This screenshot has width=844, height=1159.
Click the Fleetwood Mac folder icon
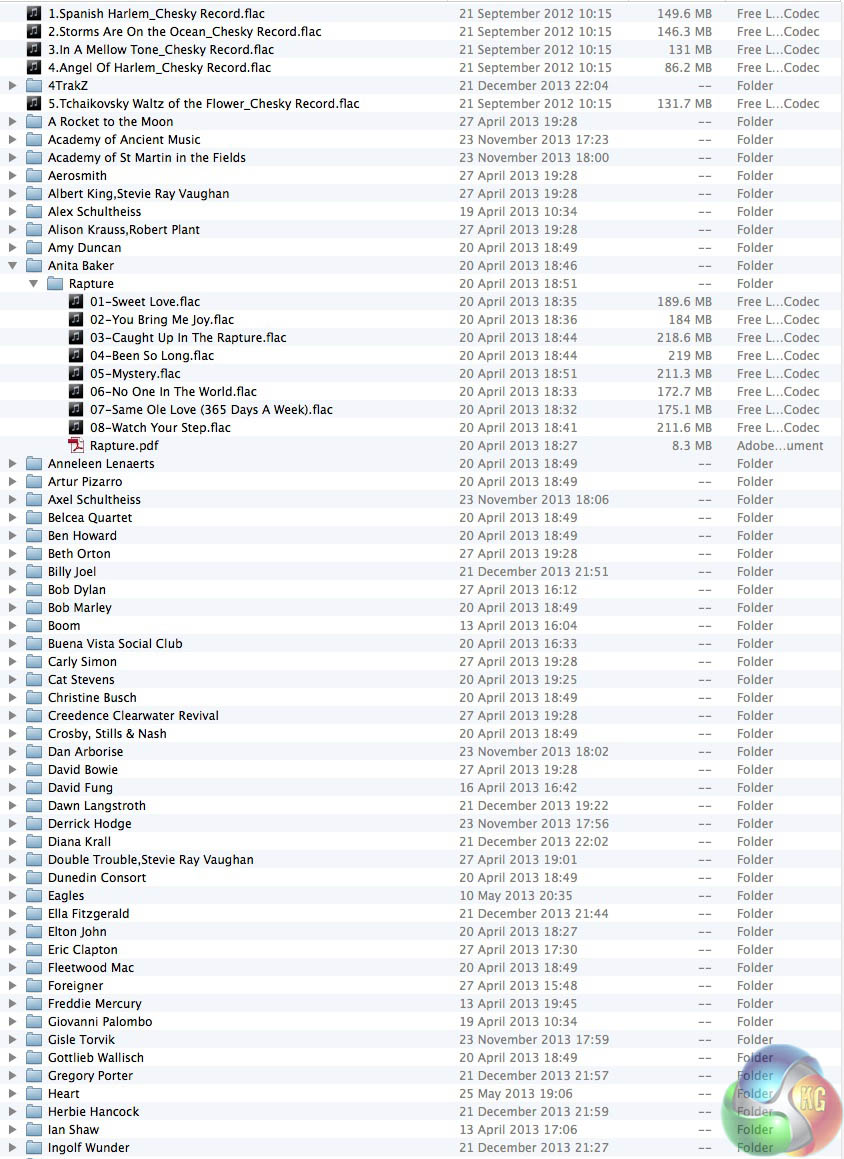[x=34, y=968]
